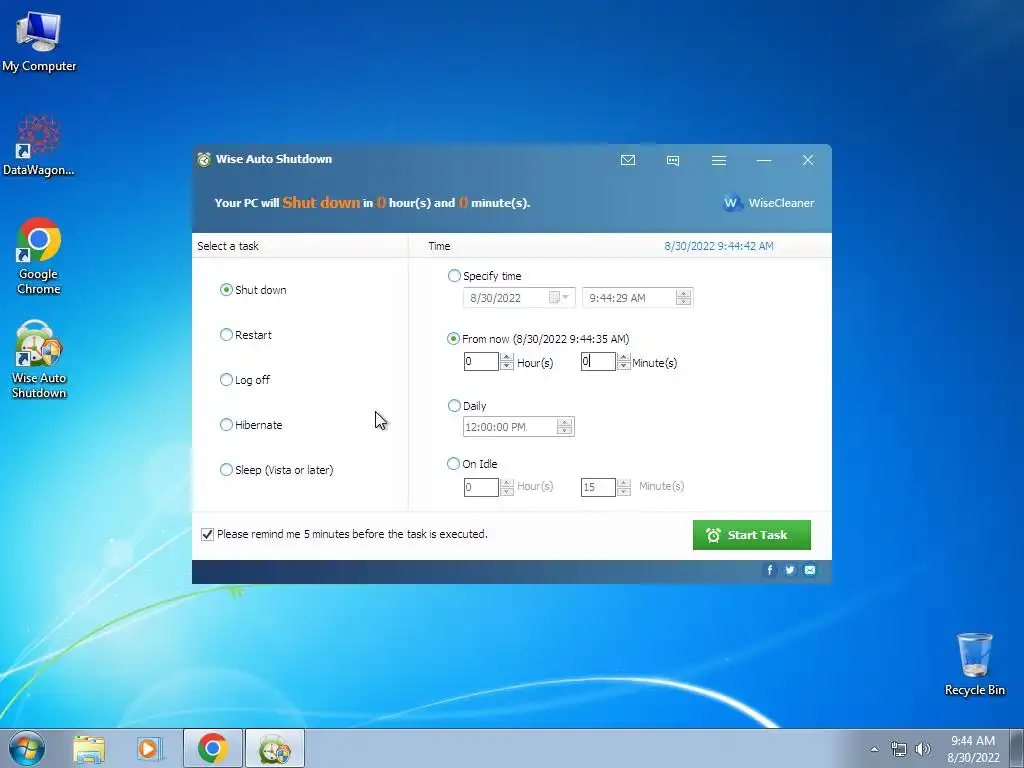The height and width of the screenshot is (768, 1024).
Task: Click the current time 8/30/2022 9:44:42 AM text
Action: 718,246
